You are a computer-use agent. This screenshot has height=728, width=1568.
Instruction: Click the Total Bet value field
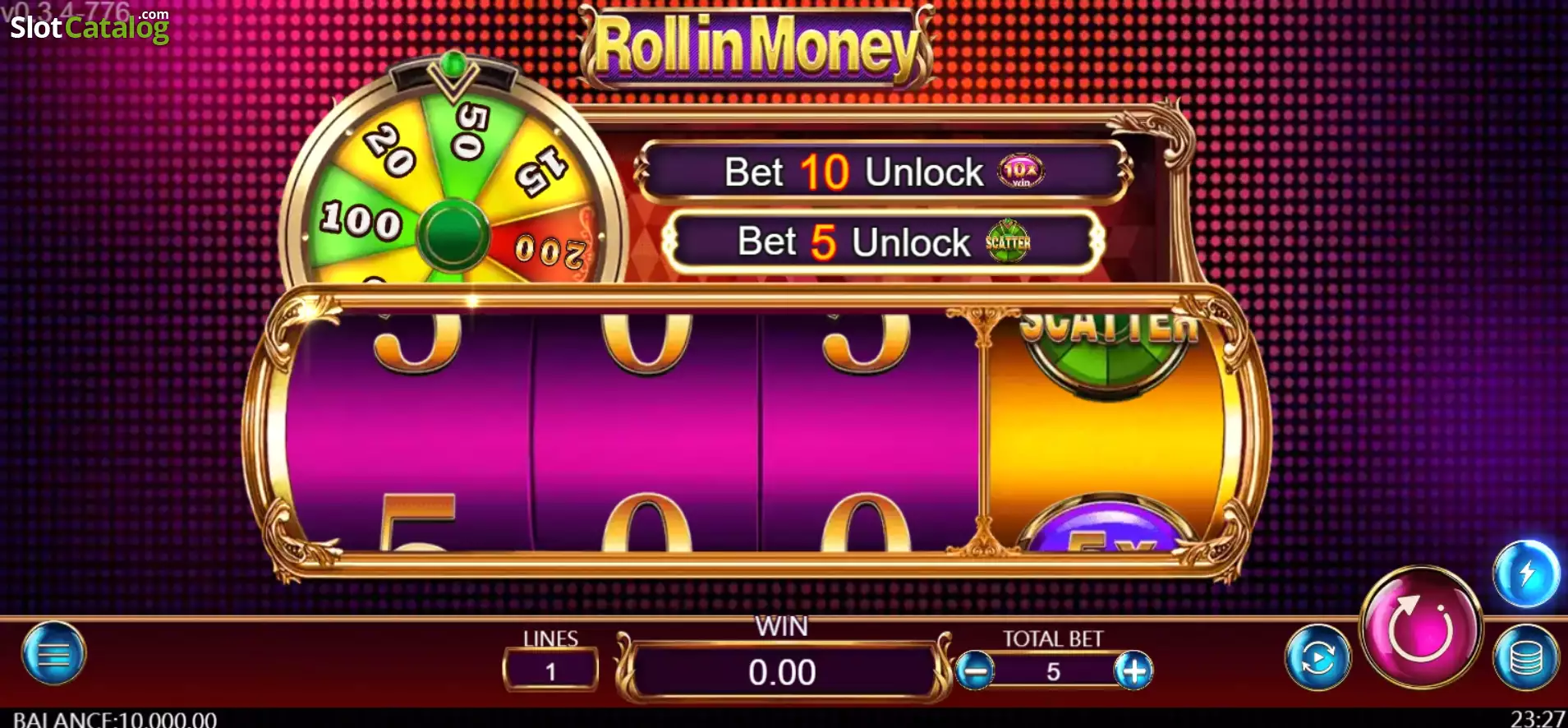click(1054, 672)
